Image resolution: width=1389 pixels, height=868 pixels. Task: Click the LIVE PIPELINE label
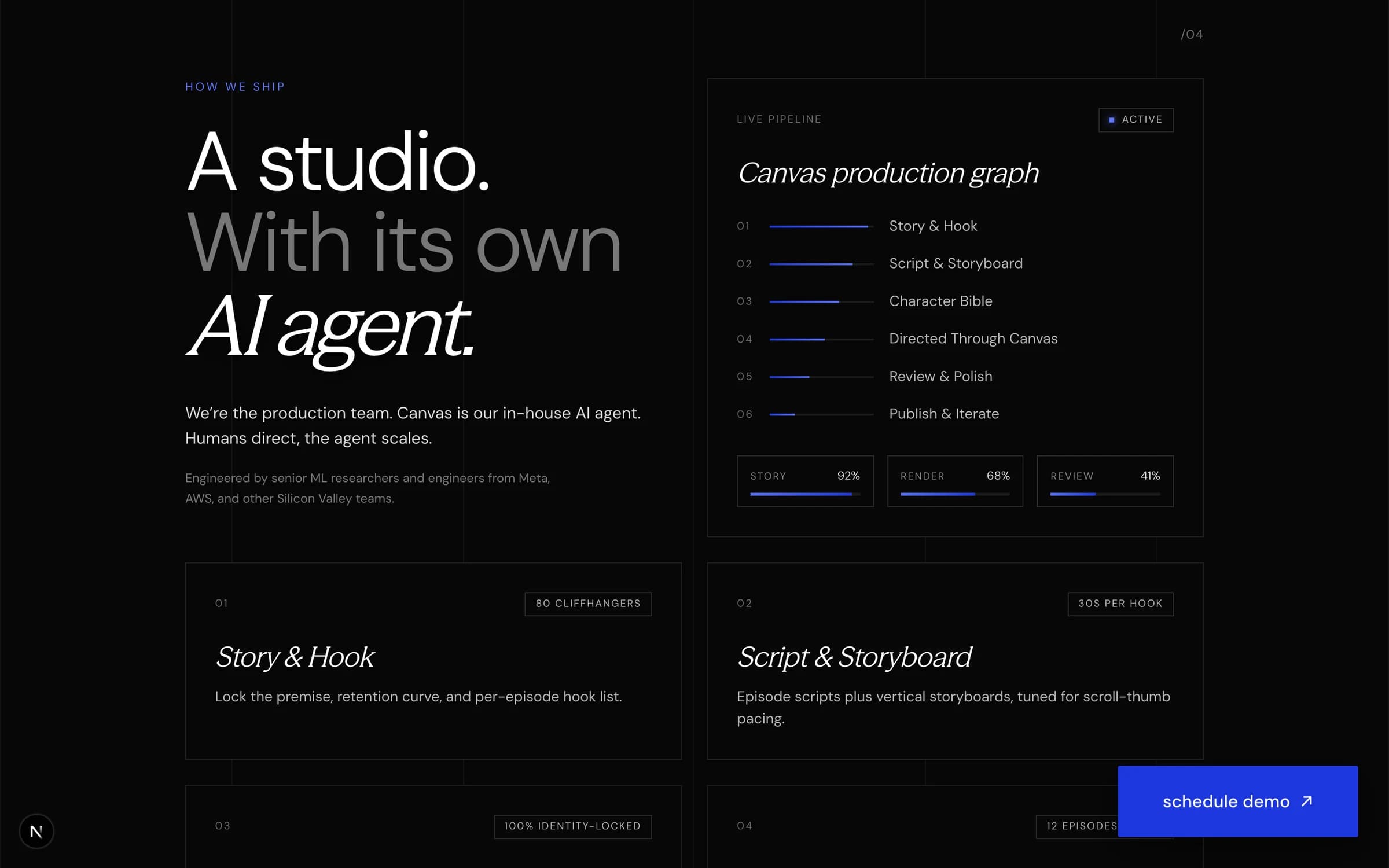pos(779,119)
